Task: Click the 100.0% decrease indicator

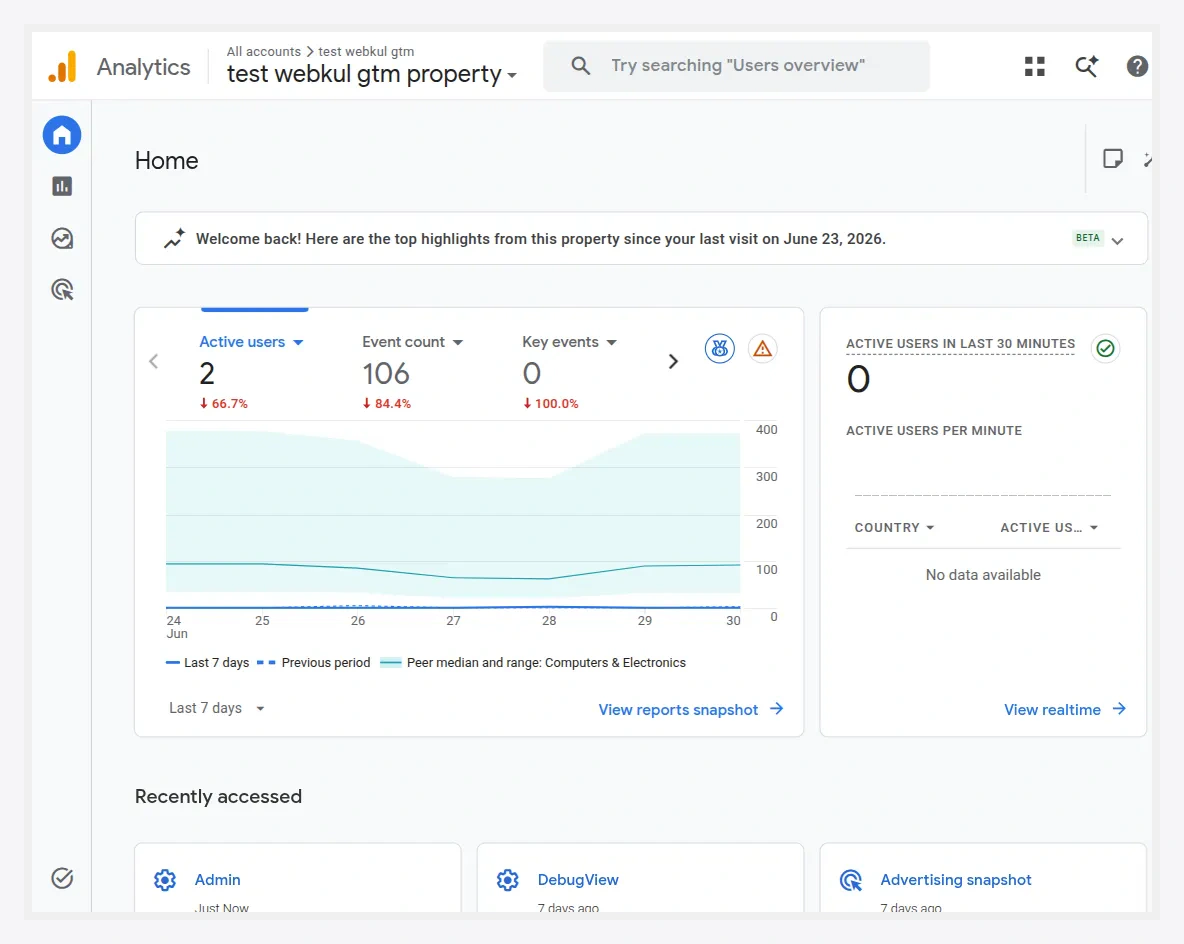Action: [x=550, y=403]
